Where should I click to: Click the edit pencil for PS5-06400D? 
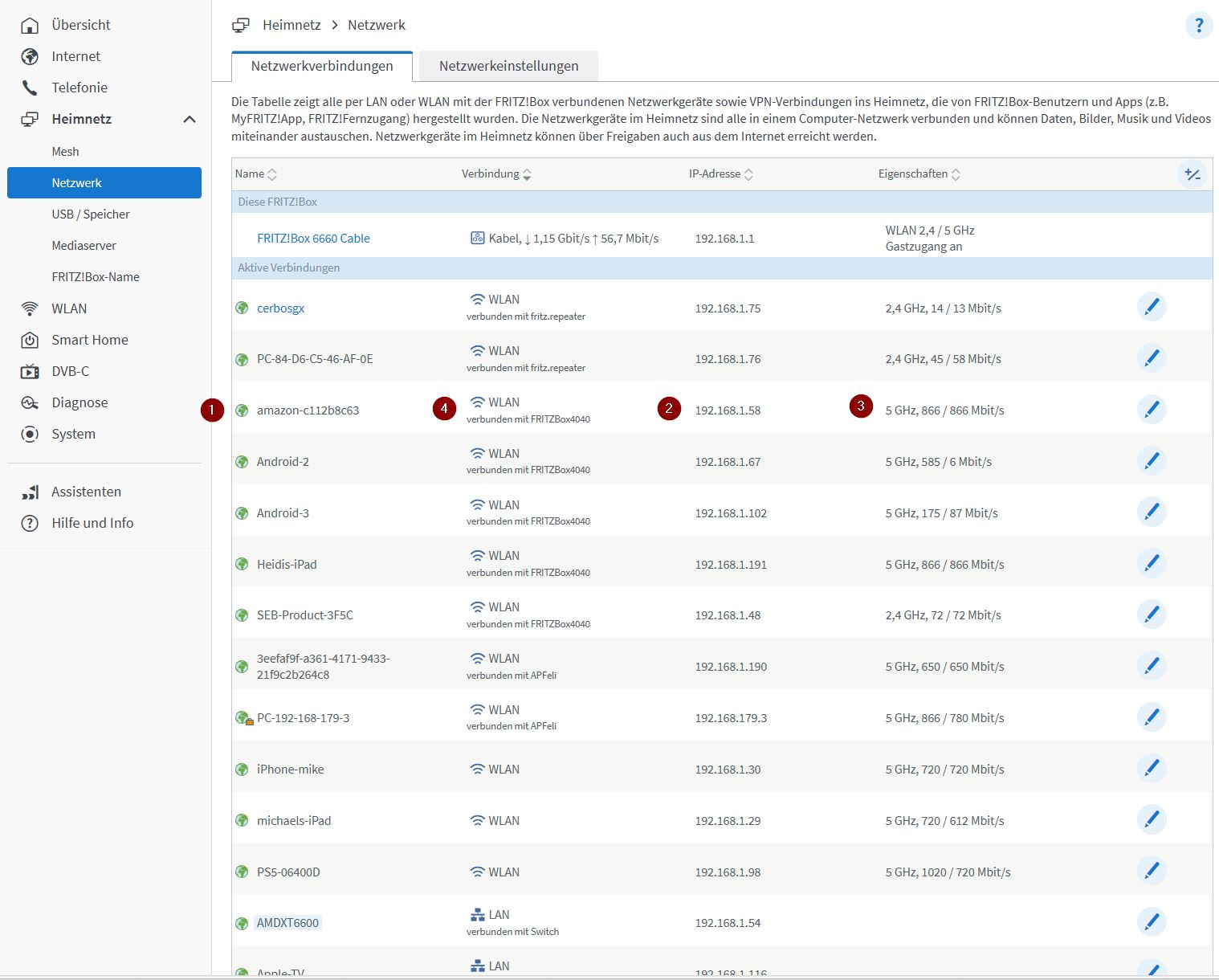pyautogui.click(x=1152, y=871)
